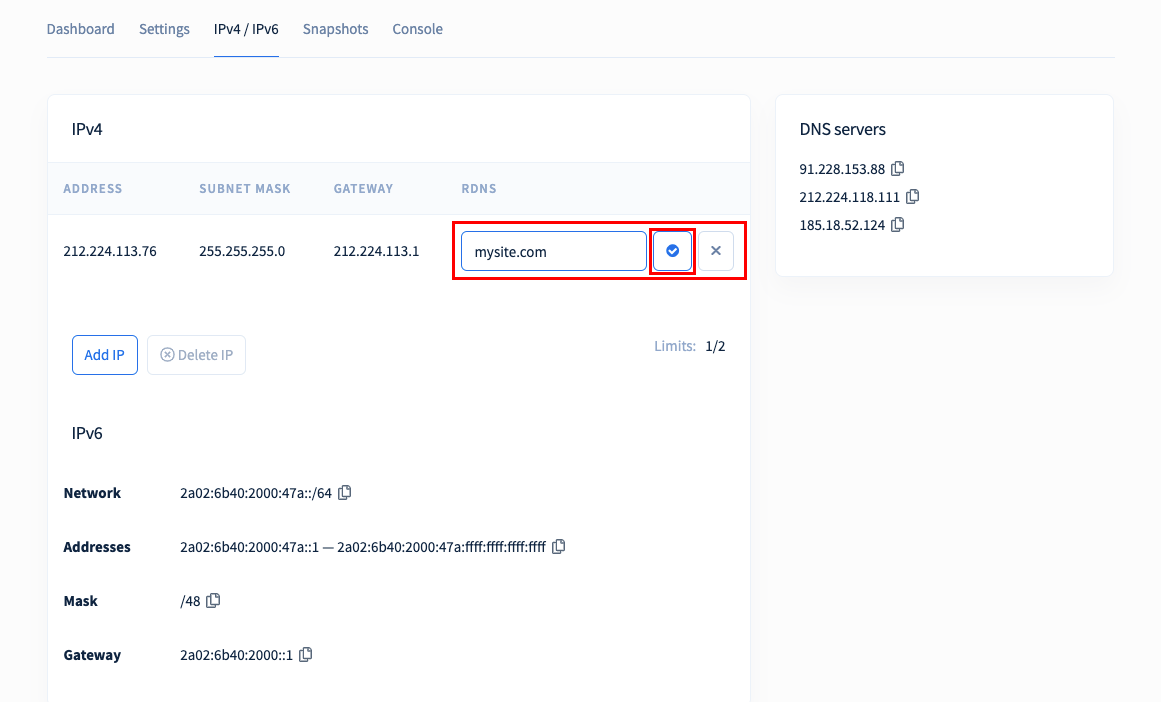The width and height of the screenshot is (1161, 702).
Task: Cancel RDNS editing with the X button
Action: (716, 251)
